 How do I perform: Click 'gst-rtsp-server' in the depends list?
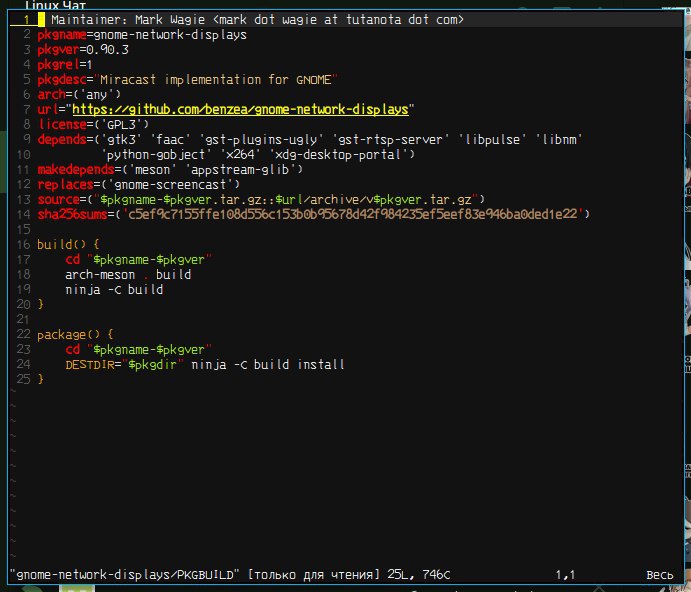[390, 140]
